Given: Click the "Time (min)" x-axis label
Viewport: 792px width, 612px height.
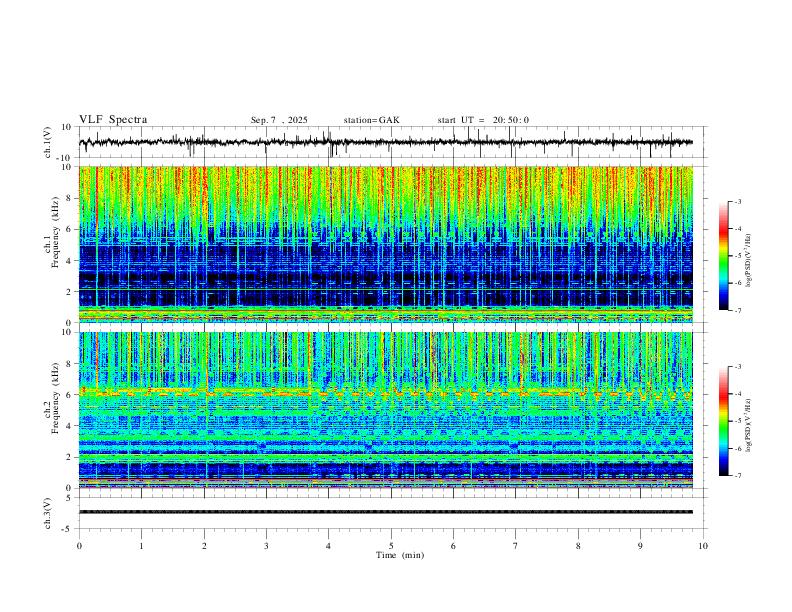Looking at the screenshot, I should coord(400,555).
